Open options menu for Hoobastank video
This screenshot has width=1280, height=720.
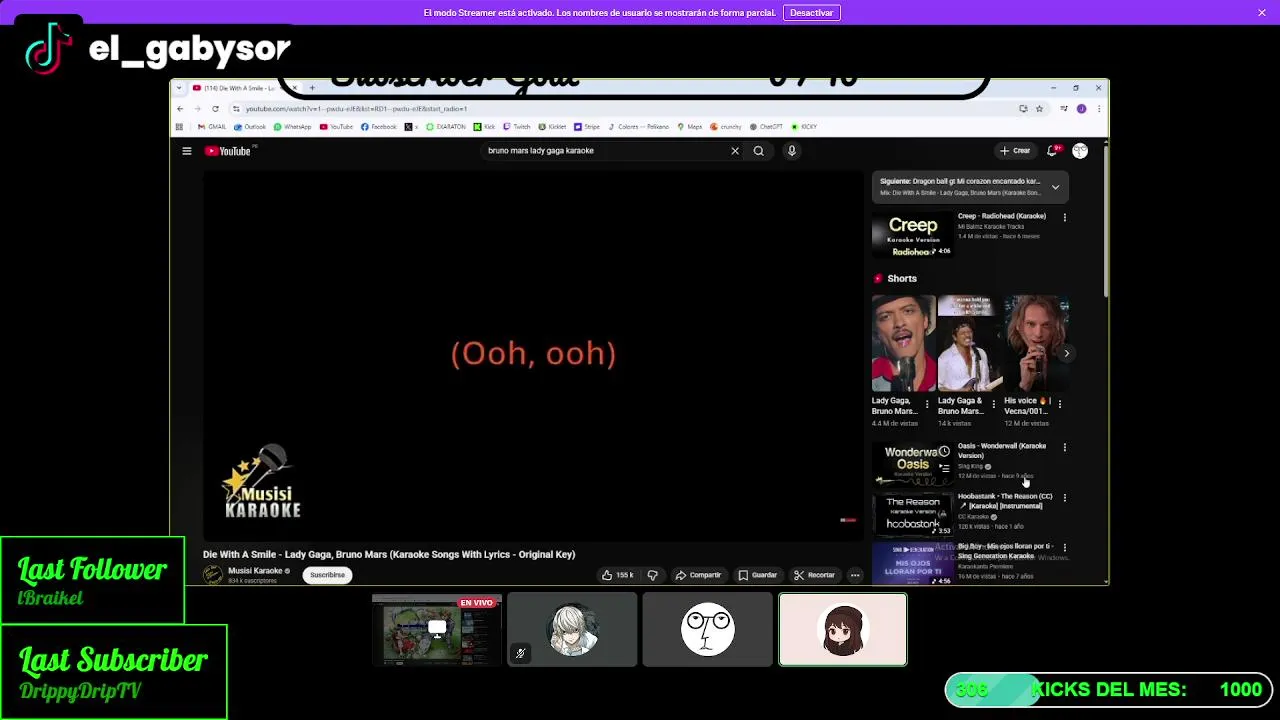(1064, 497)
